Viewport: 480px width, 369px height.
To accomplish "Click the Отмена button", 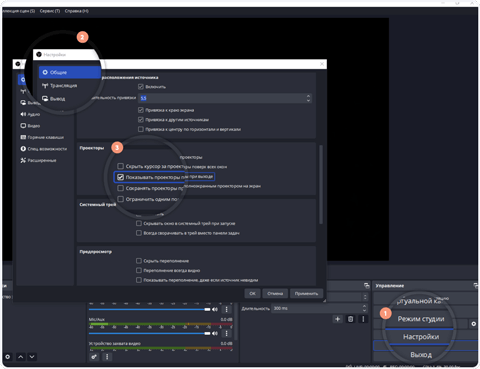I will [275, 294].
